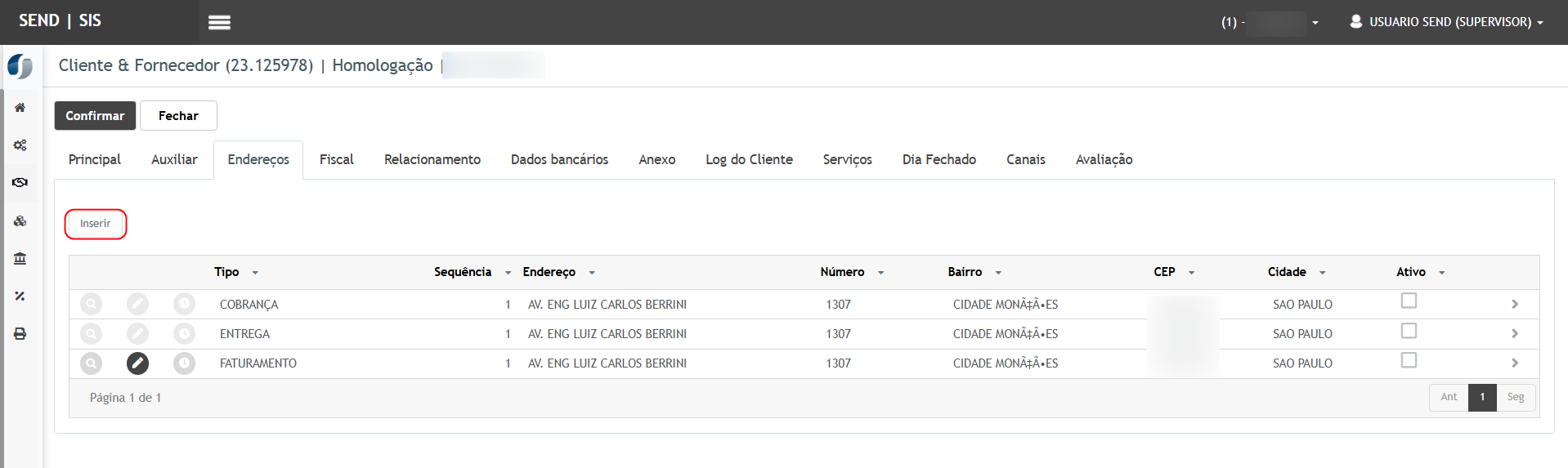Expand the USUARIO SEND (SUPERVISOR) user menu
The height and width of the screenshot is (468, 1568).
pos(1445,22)
